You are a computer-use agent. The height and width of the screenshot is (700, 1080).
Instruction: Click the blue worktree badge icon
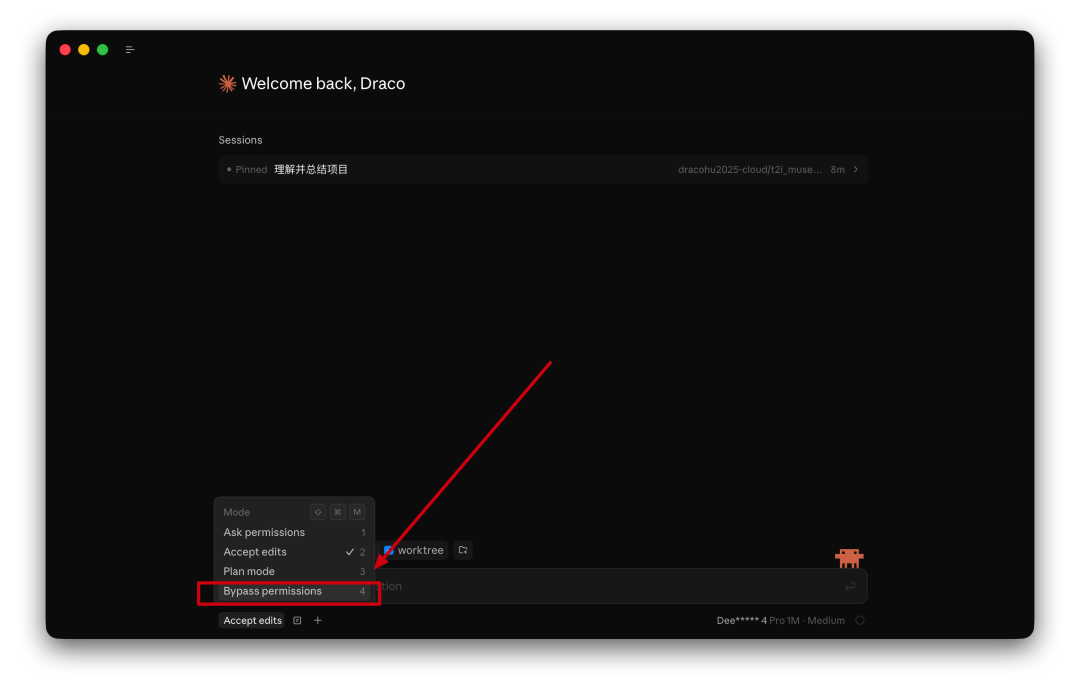389,550
